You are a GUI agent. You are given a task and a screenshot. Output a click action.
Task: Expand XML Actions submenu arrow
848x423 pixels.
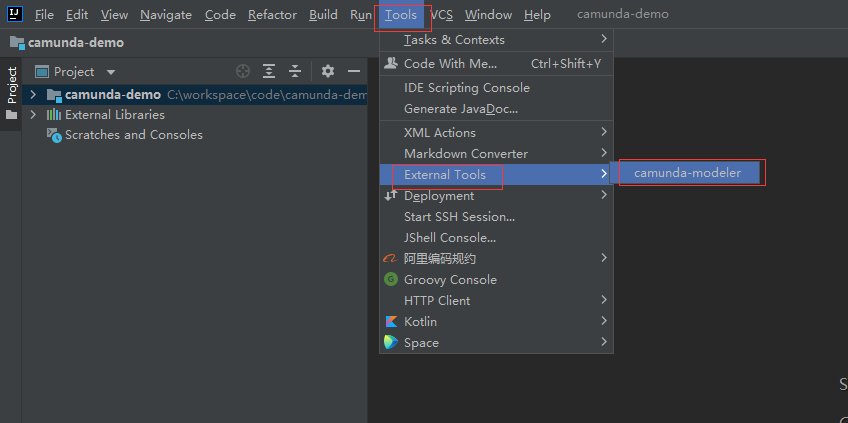tap(604, 132)
